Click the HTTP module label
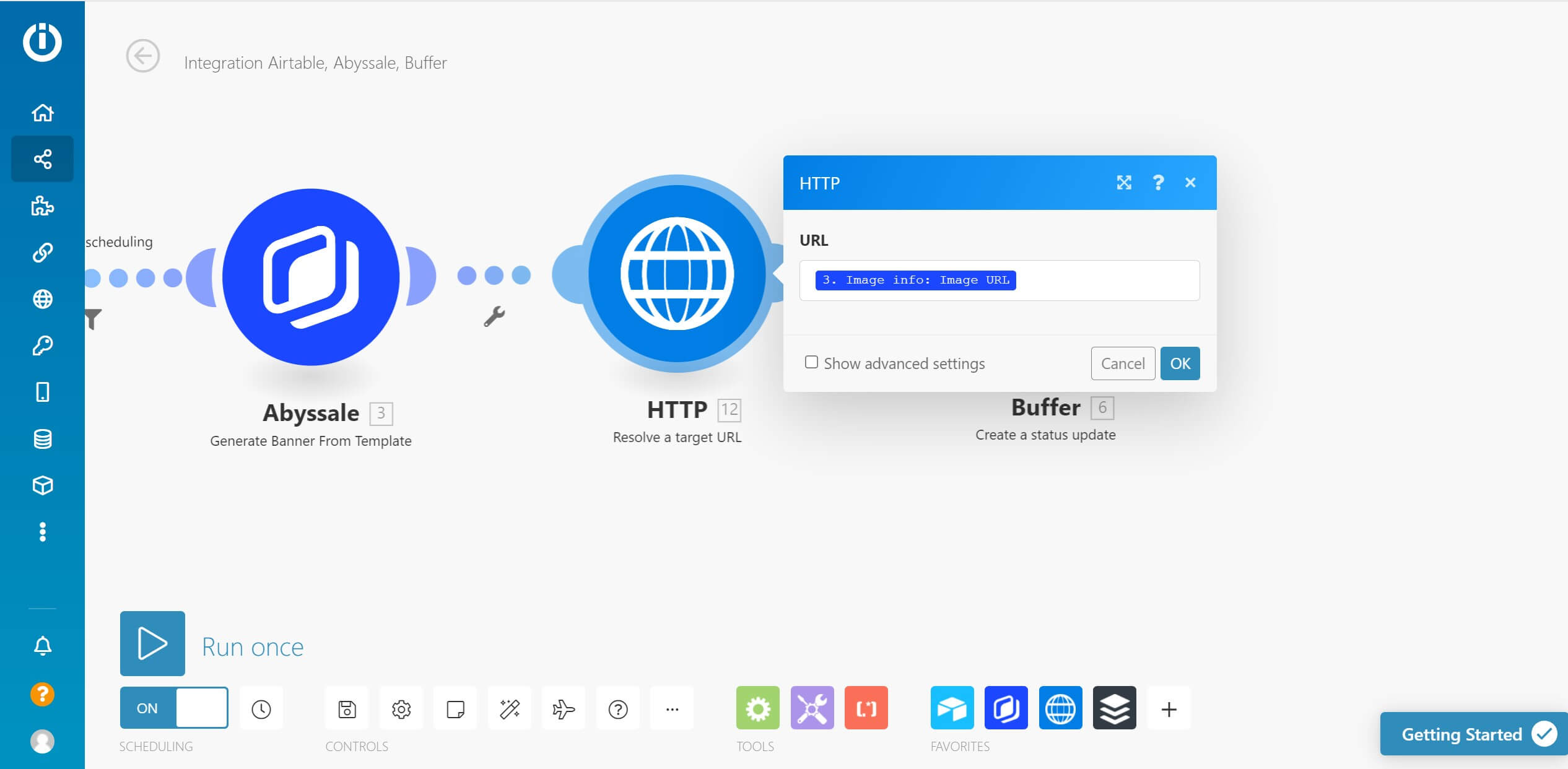1568x769 pixels. (677, 409)
